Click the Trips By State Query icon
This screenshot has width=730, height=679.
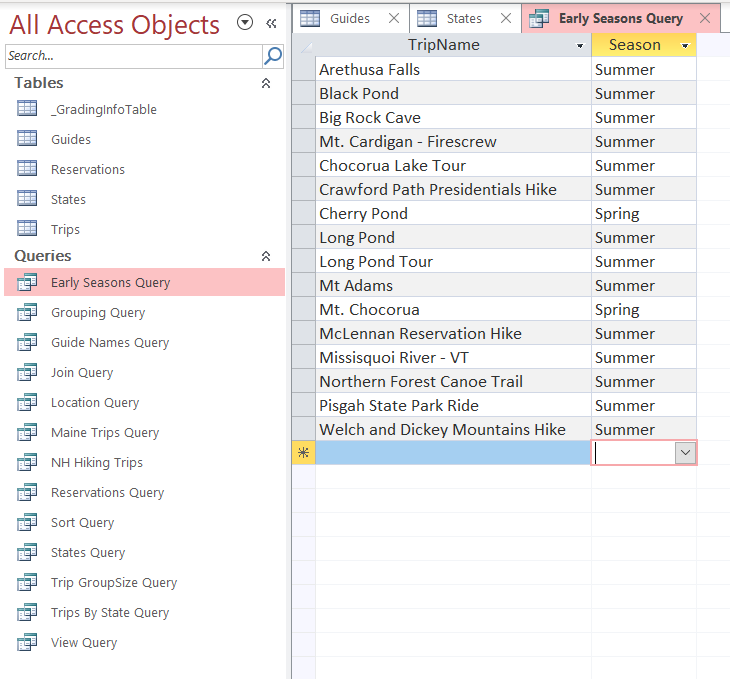click(x=27, y=612)
